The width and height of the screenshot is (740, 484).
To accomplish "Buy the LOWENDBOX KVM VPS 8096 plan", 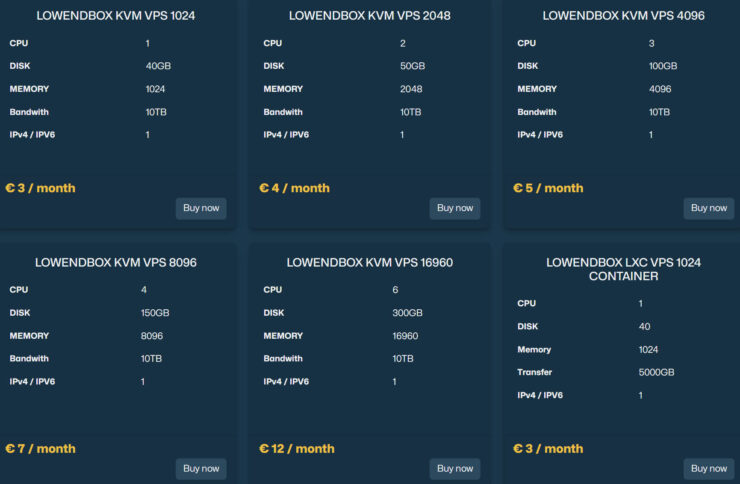I will tap(201, 469).
